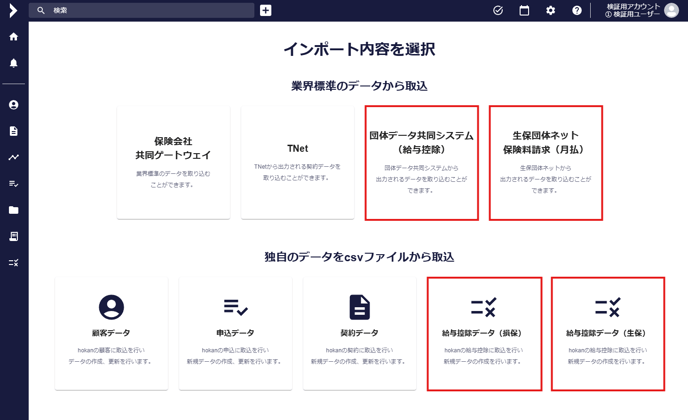688x420 pixels.
Task: Choose 給与控除データ（損保） import card
Action: click(483, 334)
